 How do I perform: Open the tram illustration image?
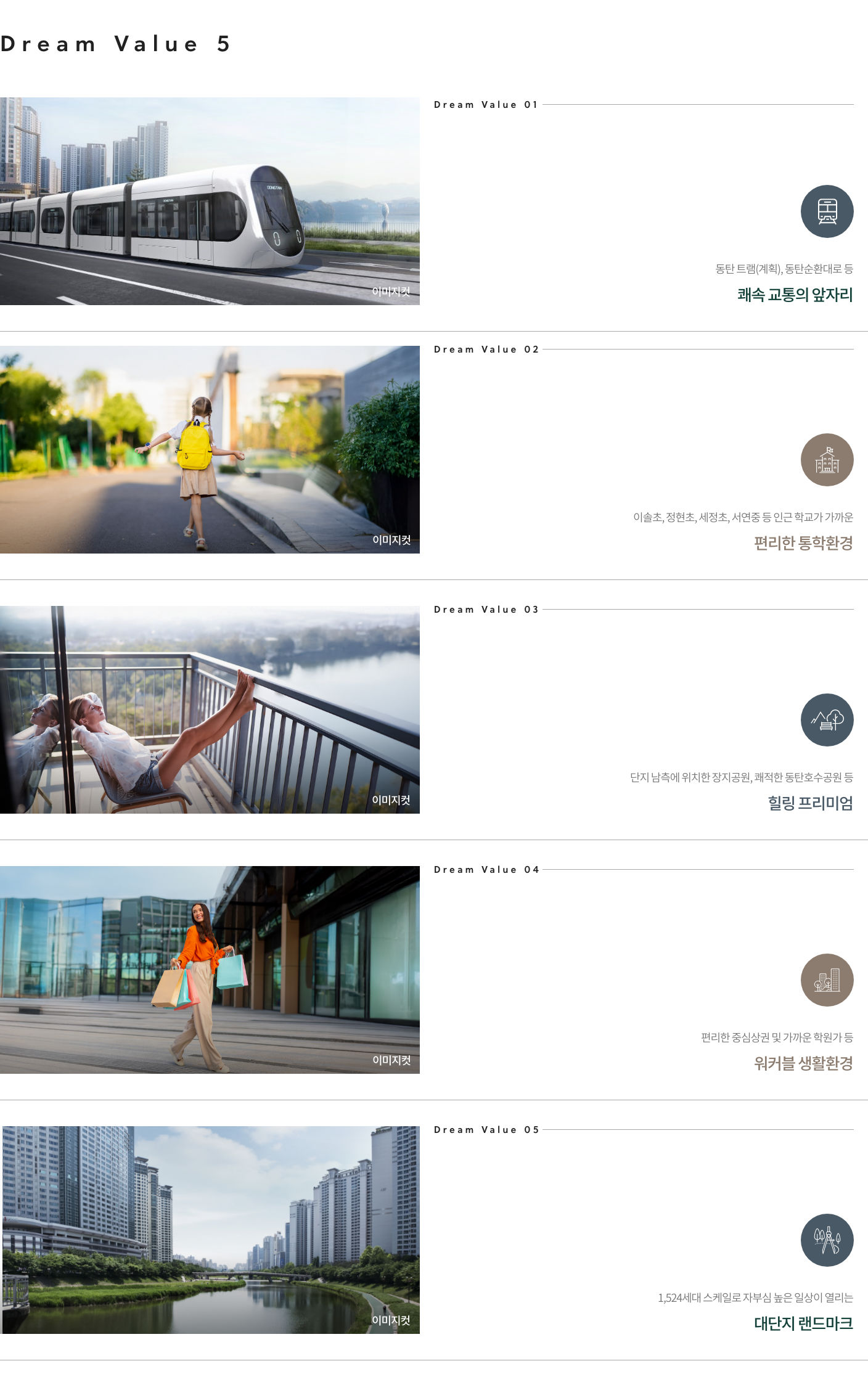pyautogui.click(x=210, y=201)
